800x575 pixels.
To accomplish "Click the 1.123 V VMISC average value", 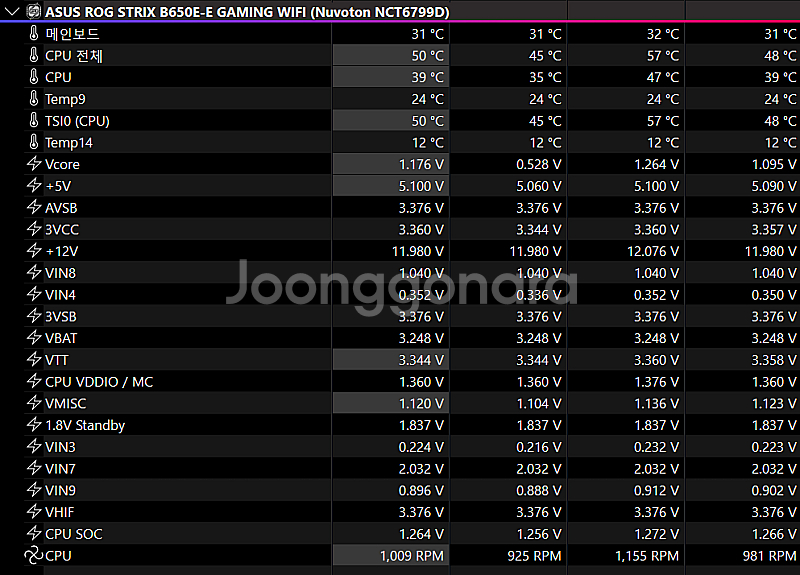I will click(773, 404).
